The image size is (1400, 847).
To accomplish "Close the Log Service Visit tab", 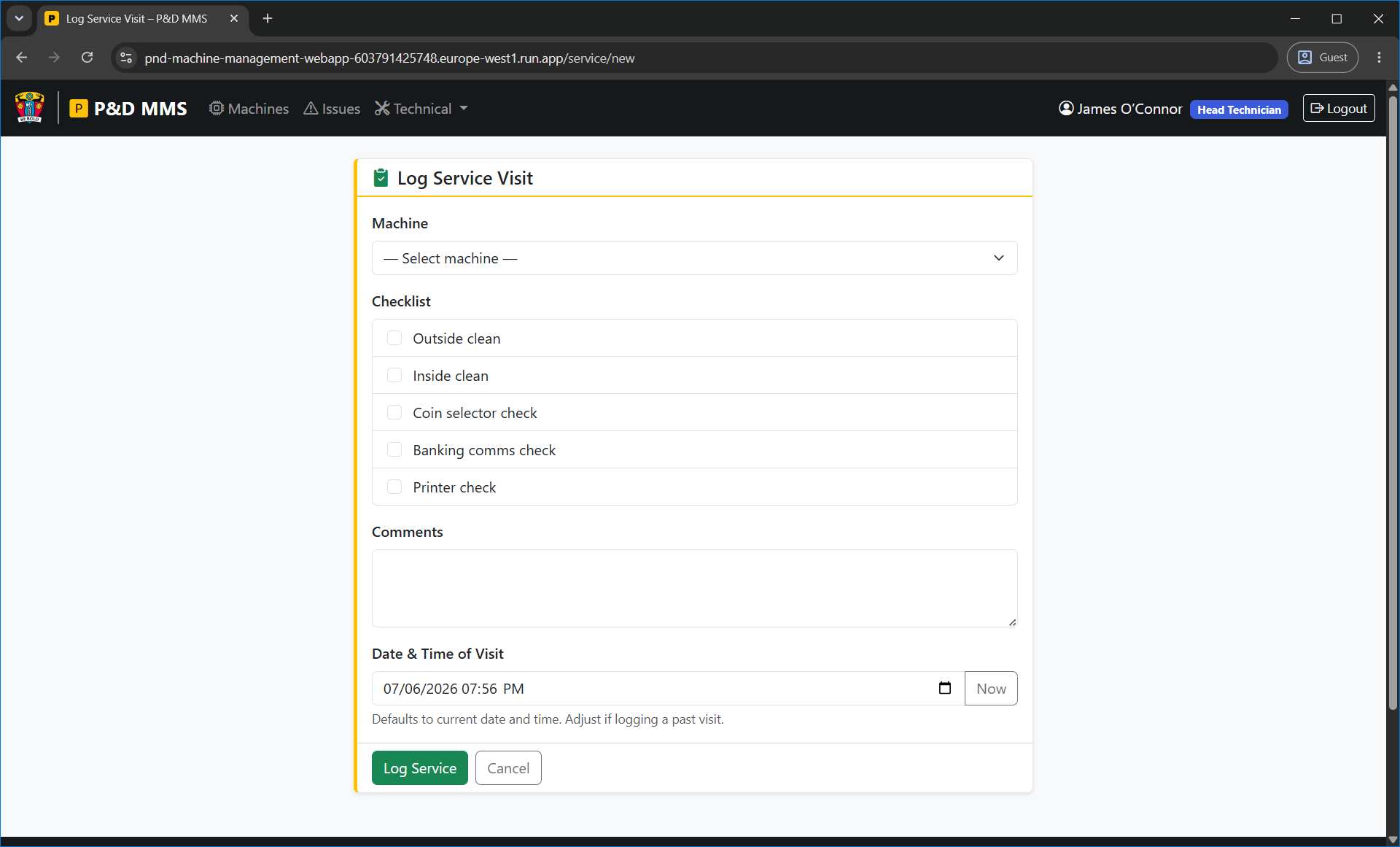I will [234, 19].
